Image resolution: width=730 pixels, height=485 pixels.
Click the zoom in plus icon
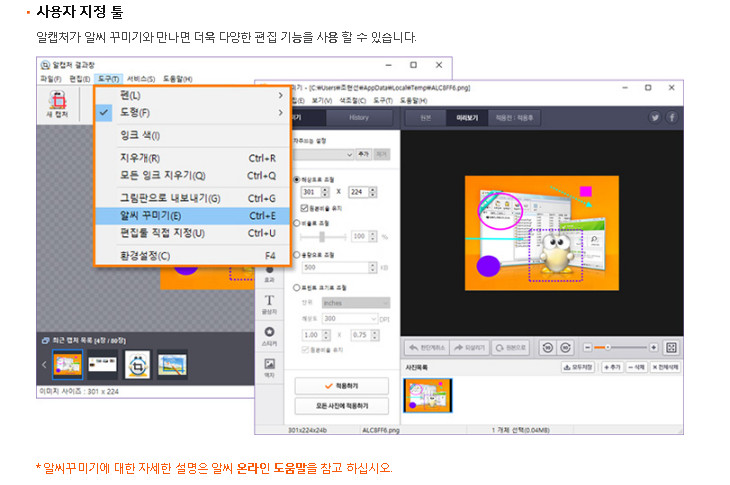[653, 348]
